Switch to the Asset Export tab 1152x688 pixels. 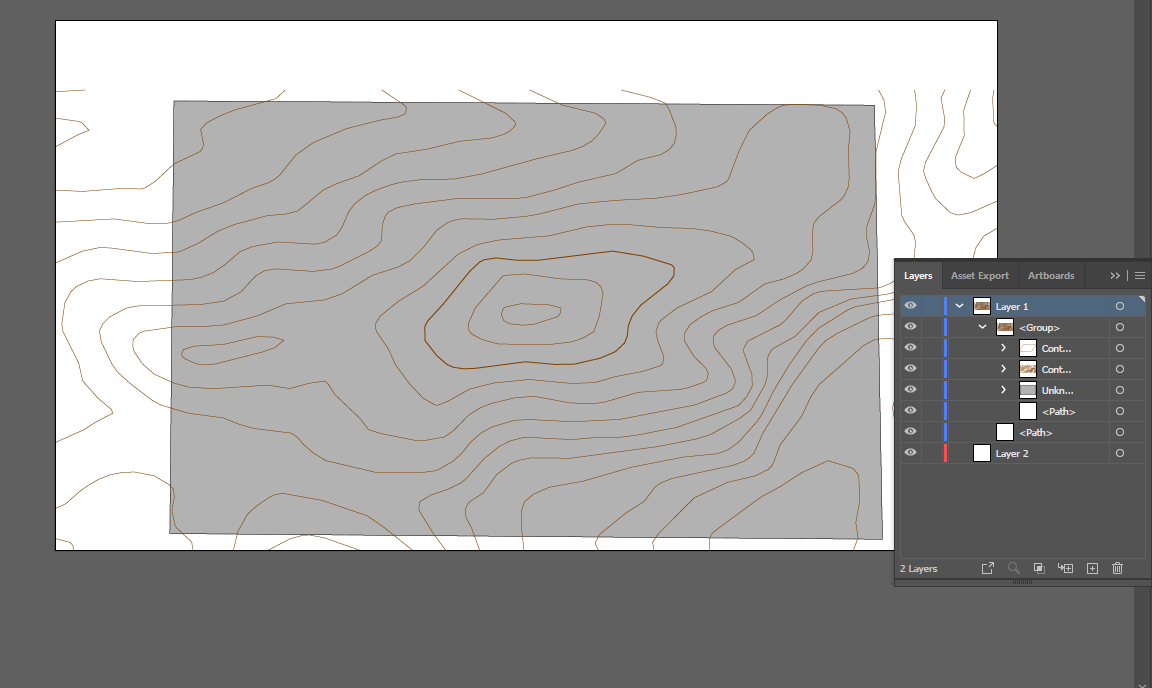click(x=979, y=276)
